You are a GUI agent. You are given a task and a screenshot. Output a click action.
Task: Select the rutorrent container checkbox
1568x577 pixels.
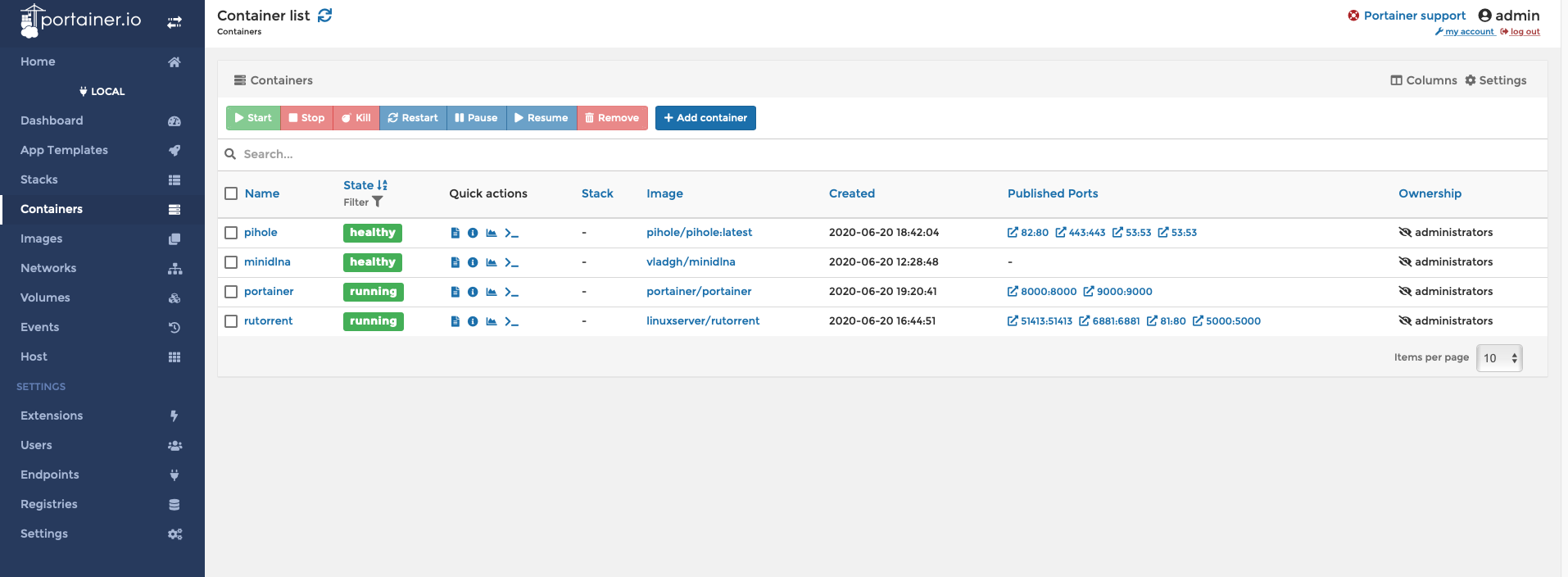click(231, 321)
